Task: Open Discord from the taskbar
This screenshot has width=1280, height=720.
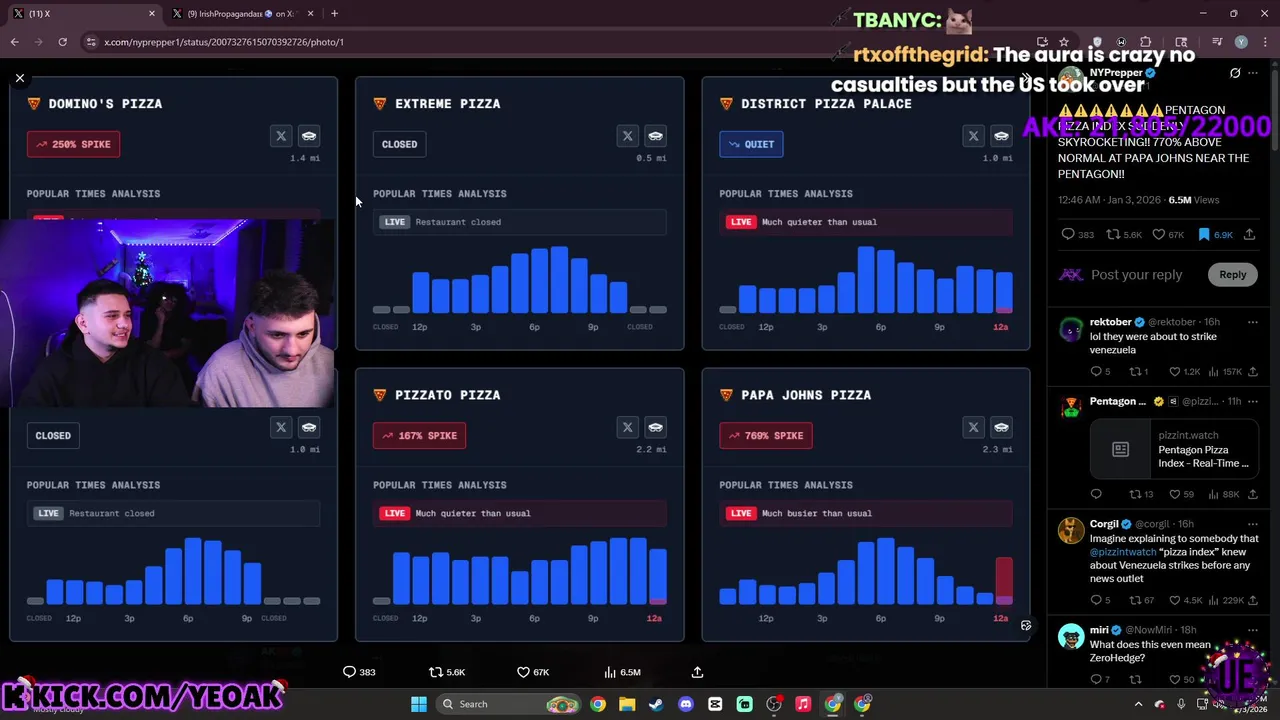Action: pos(686,704)
